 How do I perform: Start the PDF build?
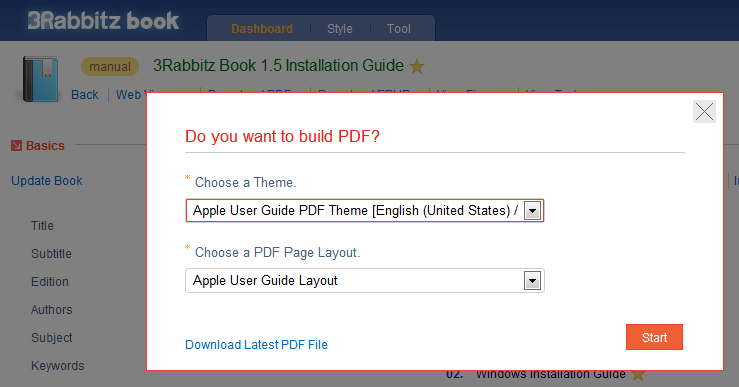[x=654, y=337]
